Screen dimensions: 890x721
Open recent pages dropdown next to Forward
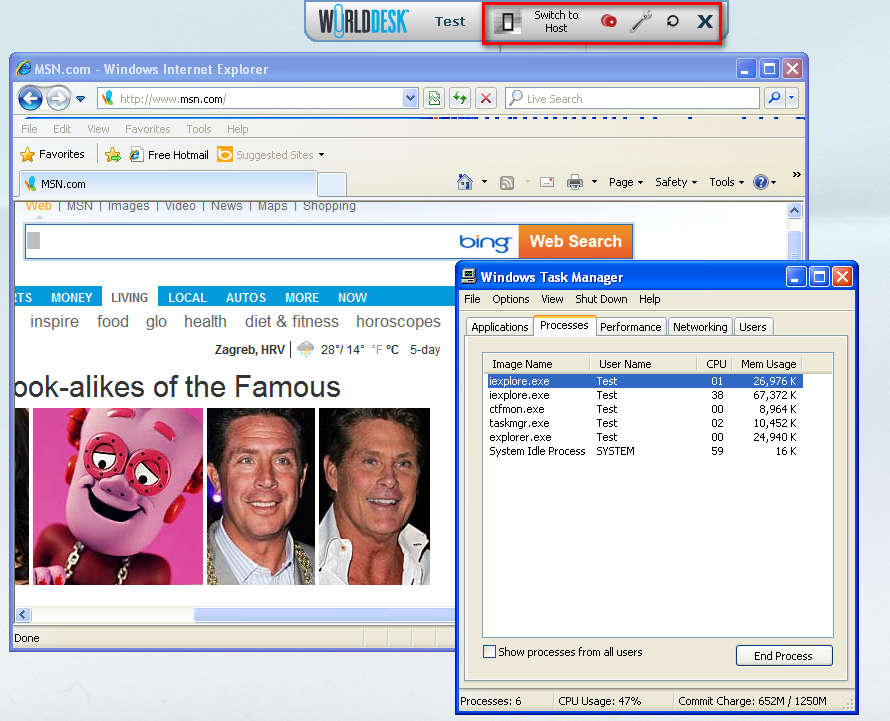coord(81,99)
